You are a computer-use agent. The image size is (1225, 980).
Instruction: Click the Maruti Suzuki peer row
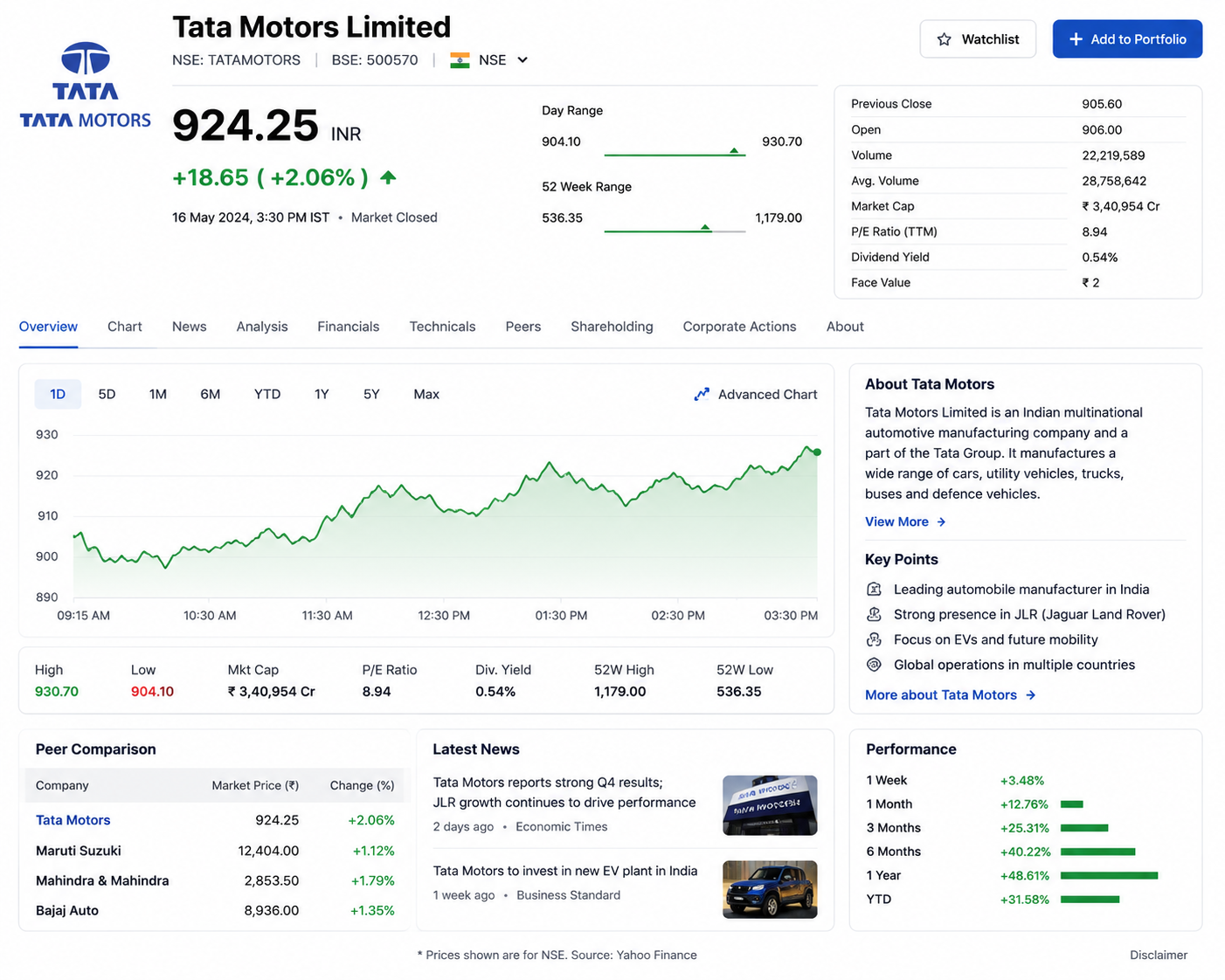pos(215,851)
